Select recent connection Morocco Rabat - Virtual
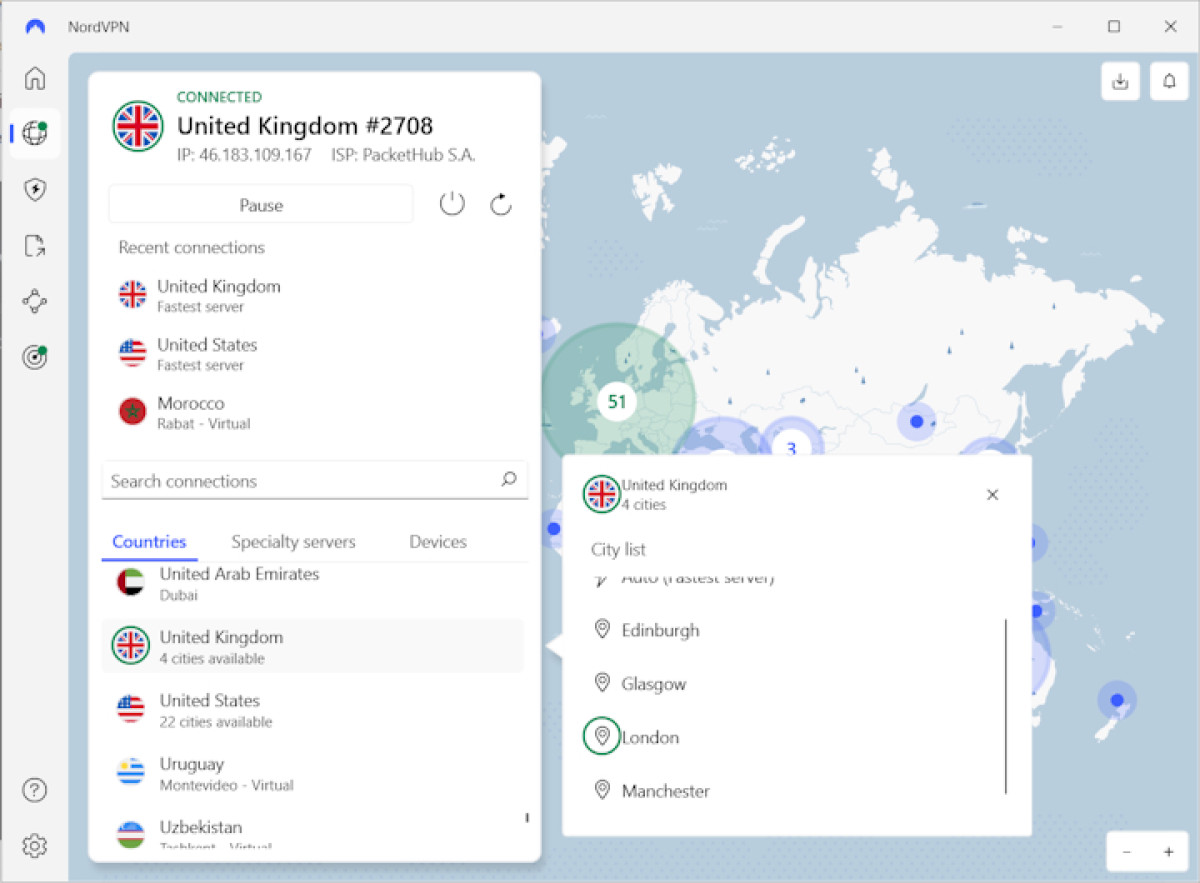 [x=315, y=412]
